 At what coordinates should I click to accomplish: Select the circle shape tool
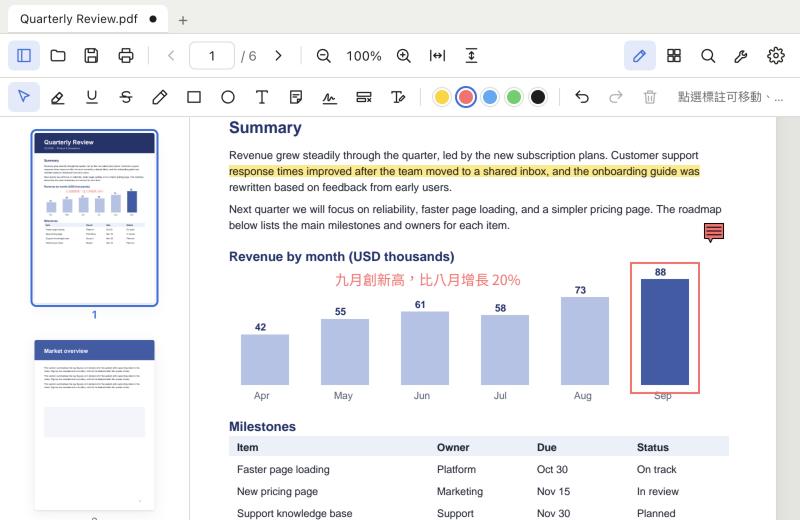click(228, 97)
